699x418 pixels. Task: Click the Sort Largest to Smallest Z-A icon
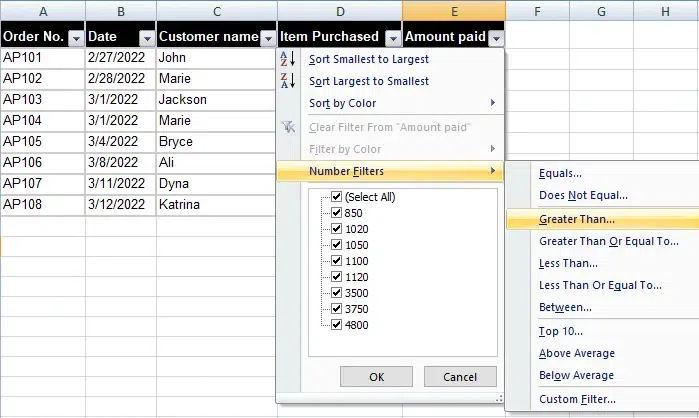click(x=288, y=81)
